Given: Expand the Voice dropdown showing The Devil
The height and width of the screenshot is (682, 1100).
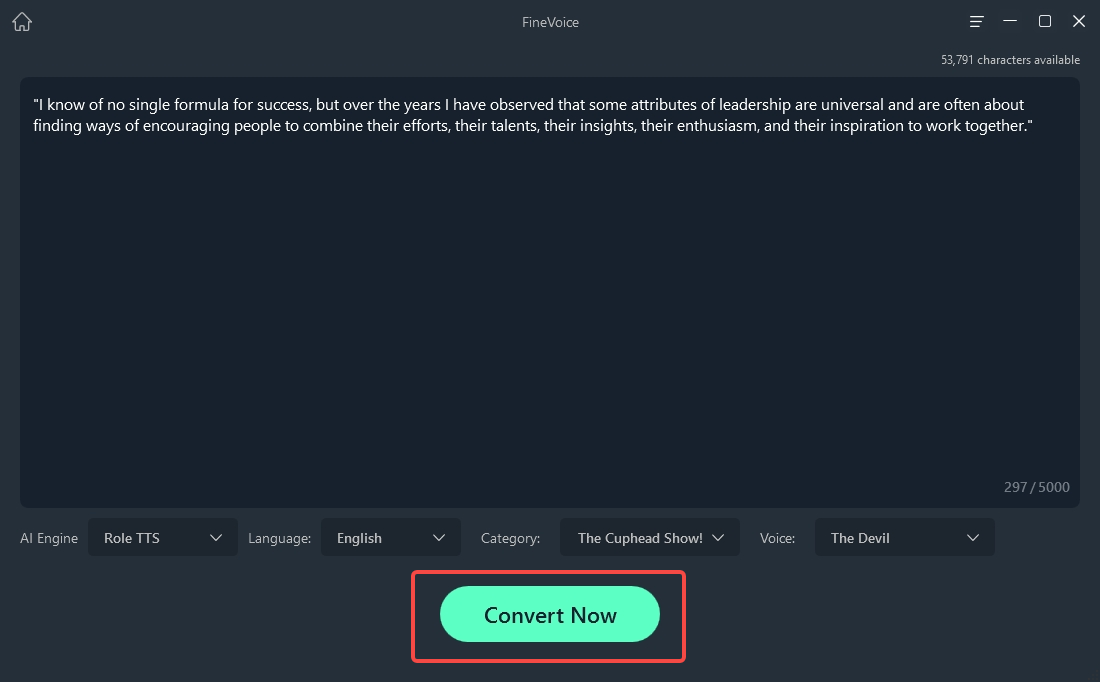Looking at the screenshot, I should coord(904,538).
